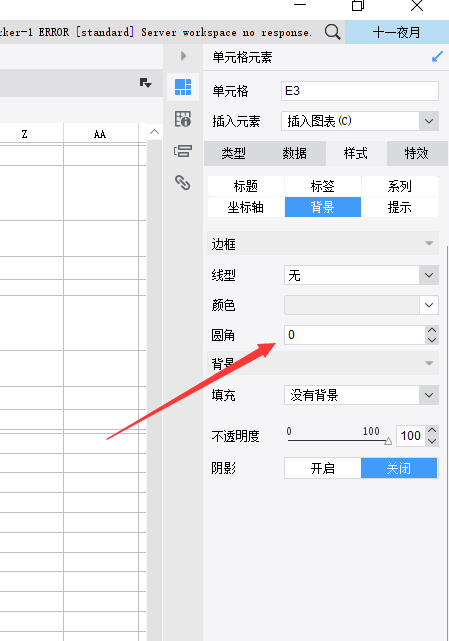Click the server error log message
Screen dimensions: 449x641
(155, 32)
